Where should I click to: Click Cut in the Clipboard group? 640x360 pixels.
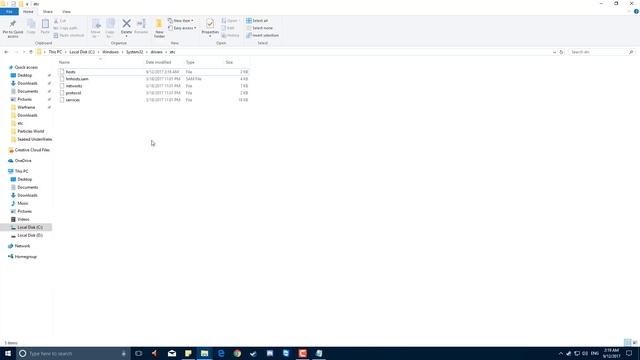tap(60, 21)
